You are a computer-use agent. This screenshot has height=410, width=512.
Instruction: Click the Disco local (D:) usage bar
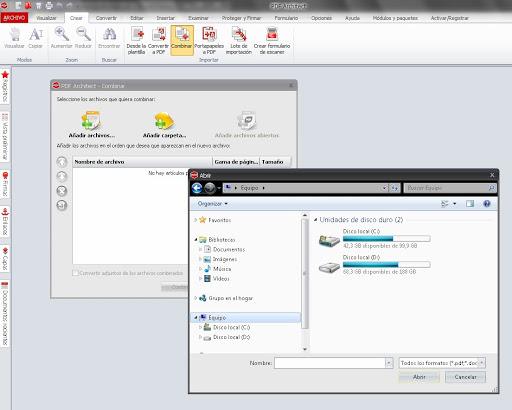tap(387, 265)
